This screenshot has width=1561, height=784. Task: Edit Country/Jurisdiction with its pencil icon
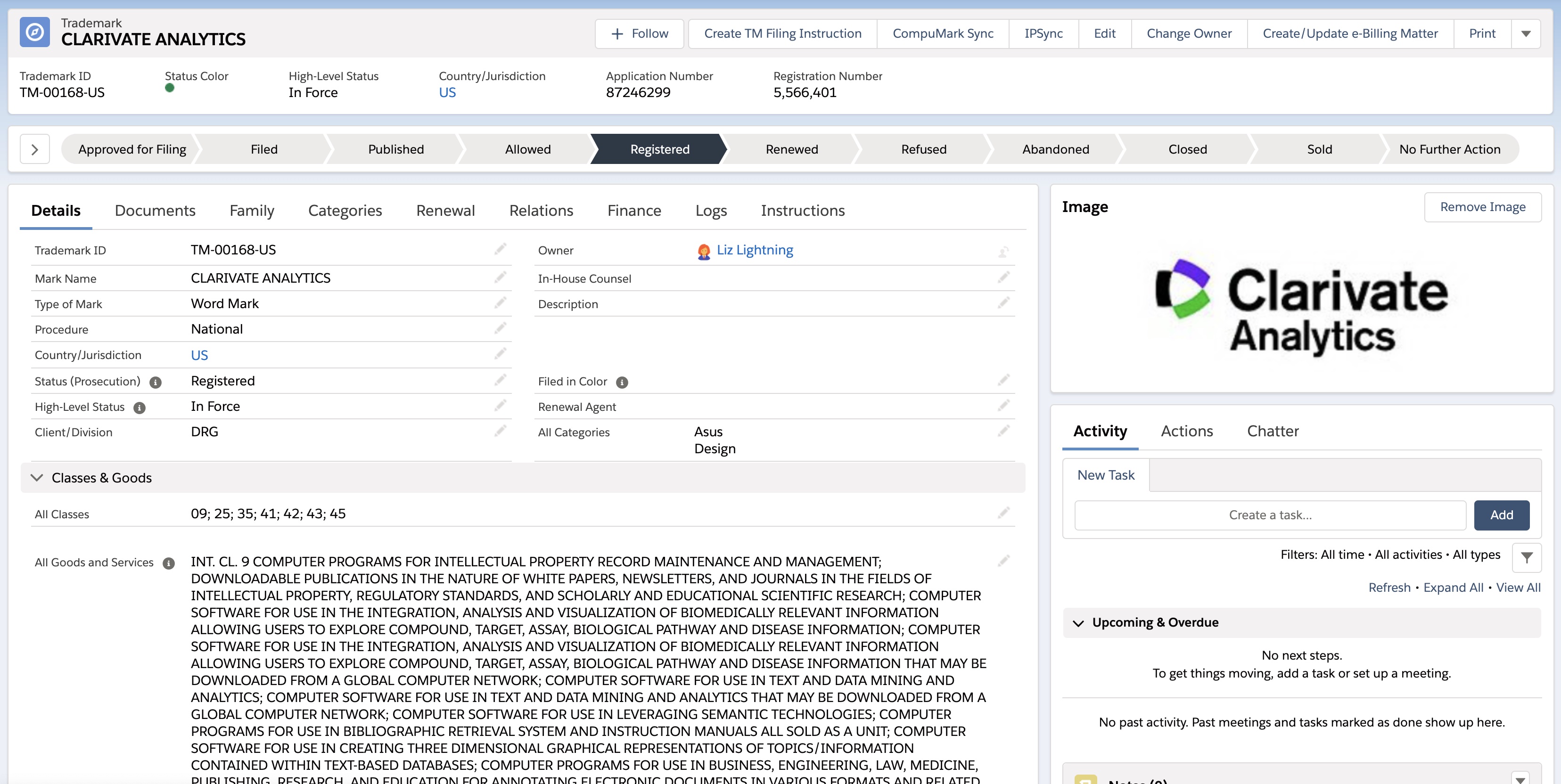501,354
